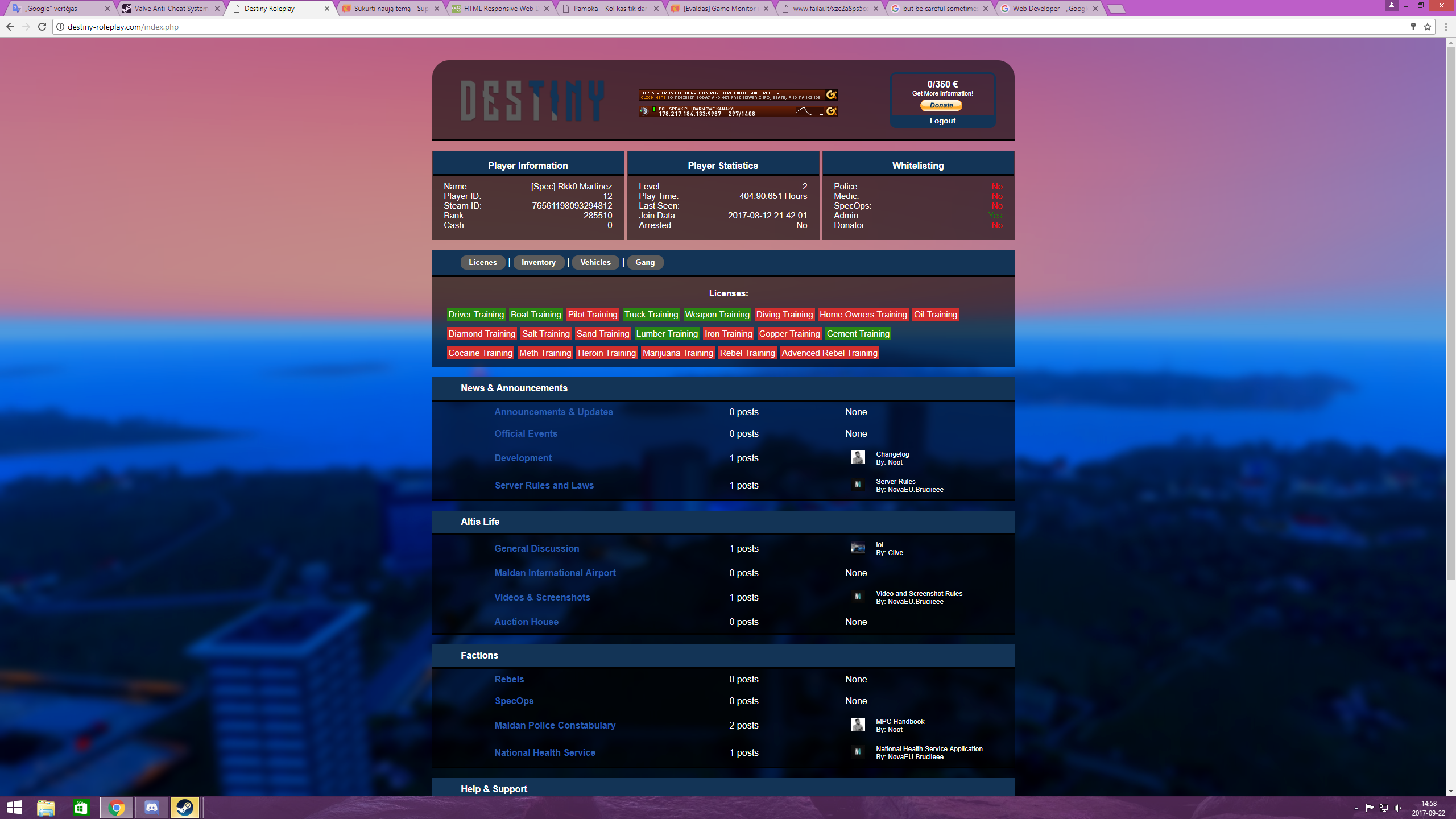Open a new browser tab
Image resolution: width=1456 pixels, height=819 pixels.
[x=1116, y=9]
